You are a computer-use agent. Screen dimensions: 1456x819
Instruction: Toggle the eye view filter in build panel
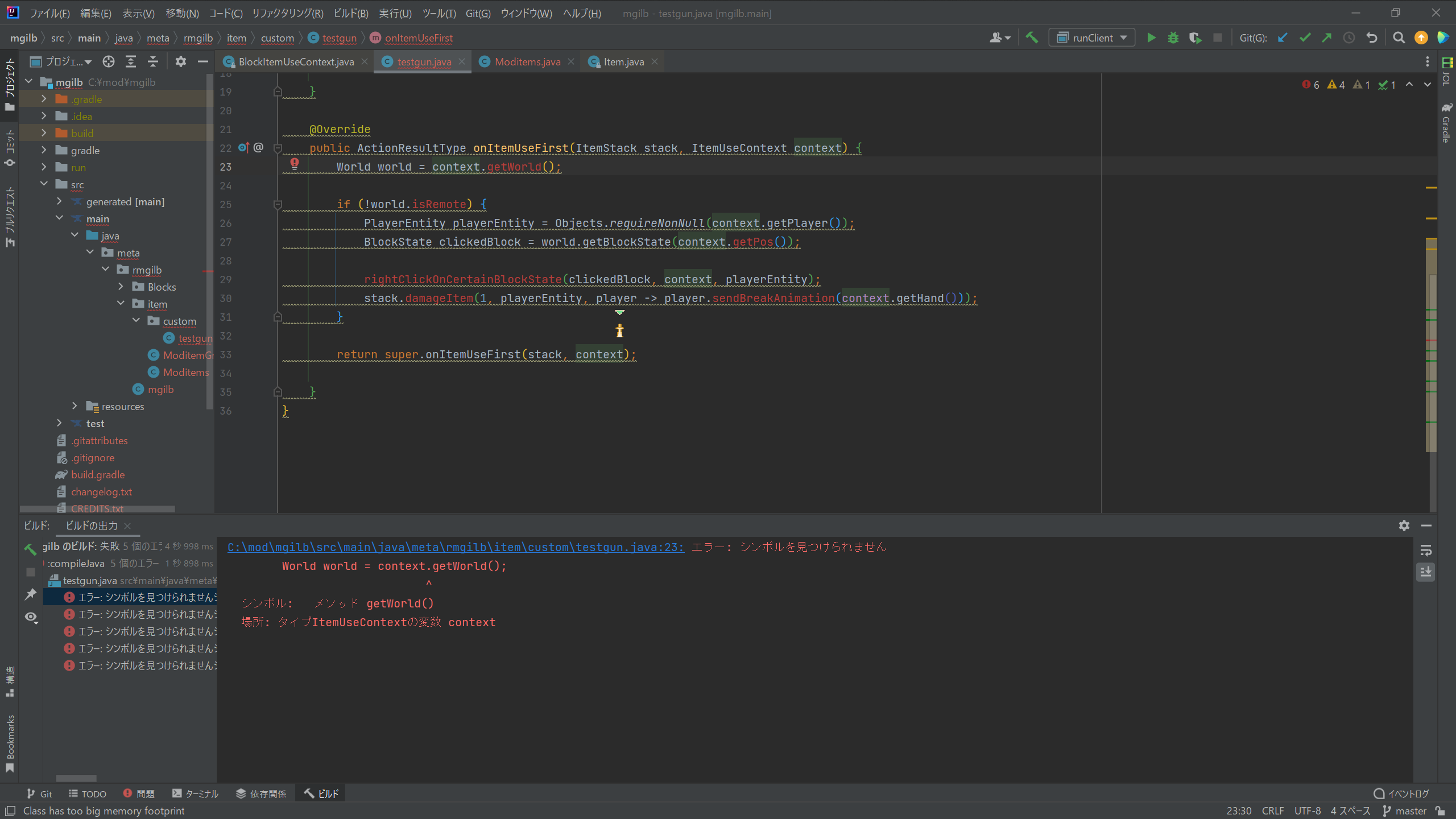click(31, 617)
